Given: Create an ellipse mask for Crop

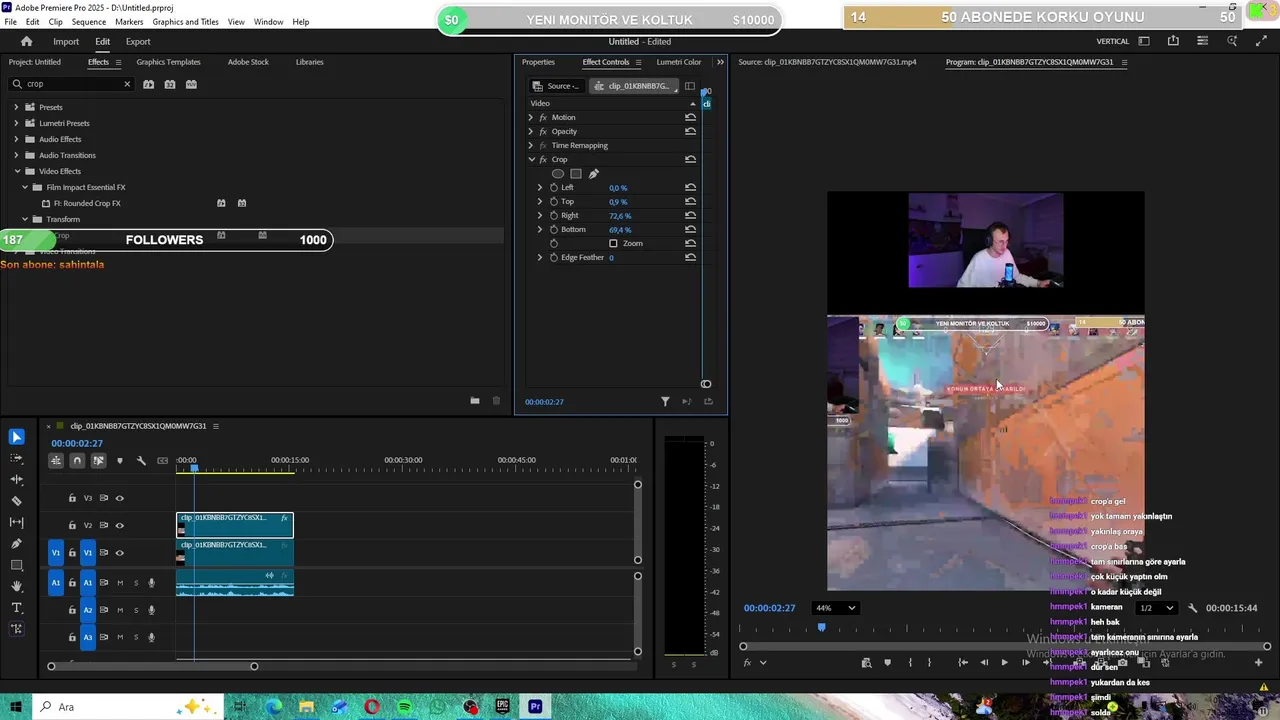Looking at the screenshot, I should [x=558, y=174].
